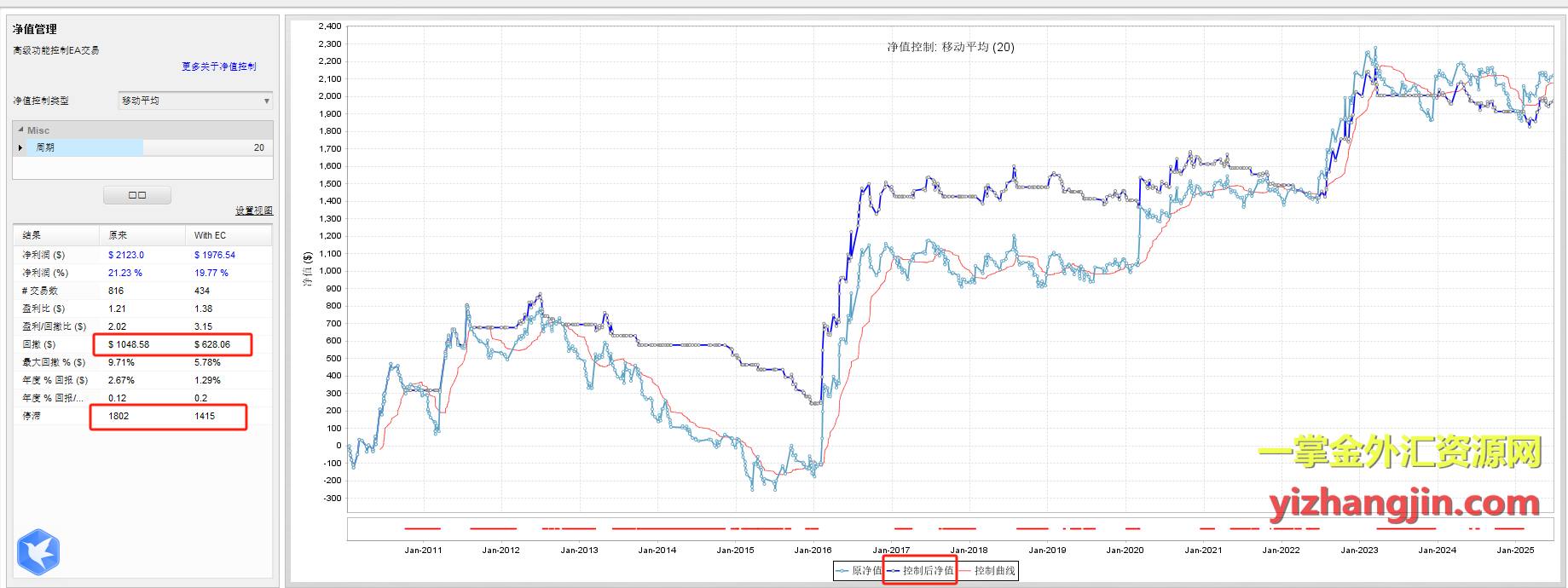Open the 更多关于净值控制 link
The width and height of the screenshot is (1568, 588).
218,66
